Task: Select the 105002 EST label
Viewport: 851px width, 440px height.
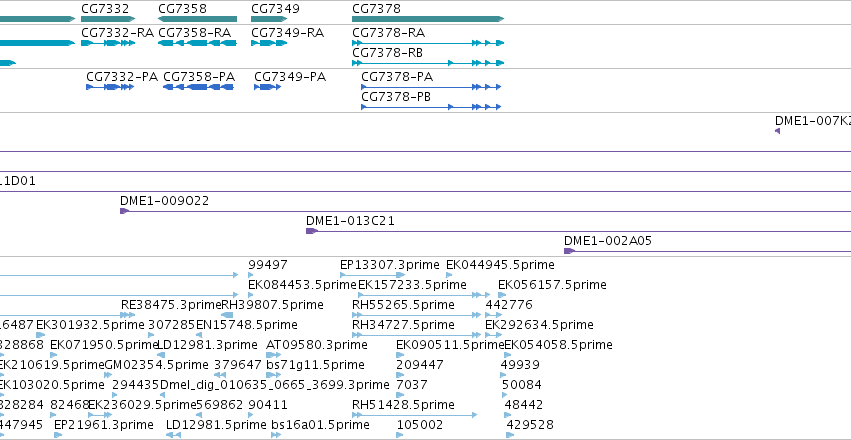Action: click(x=420, y=425)
